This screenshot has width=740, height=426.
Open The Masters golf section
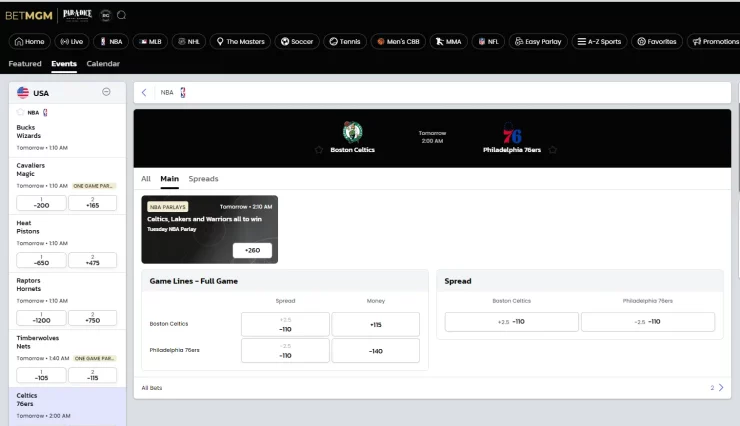click(240, 42)
